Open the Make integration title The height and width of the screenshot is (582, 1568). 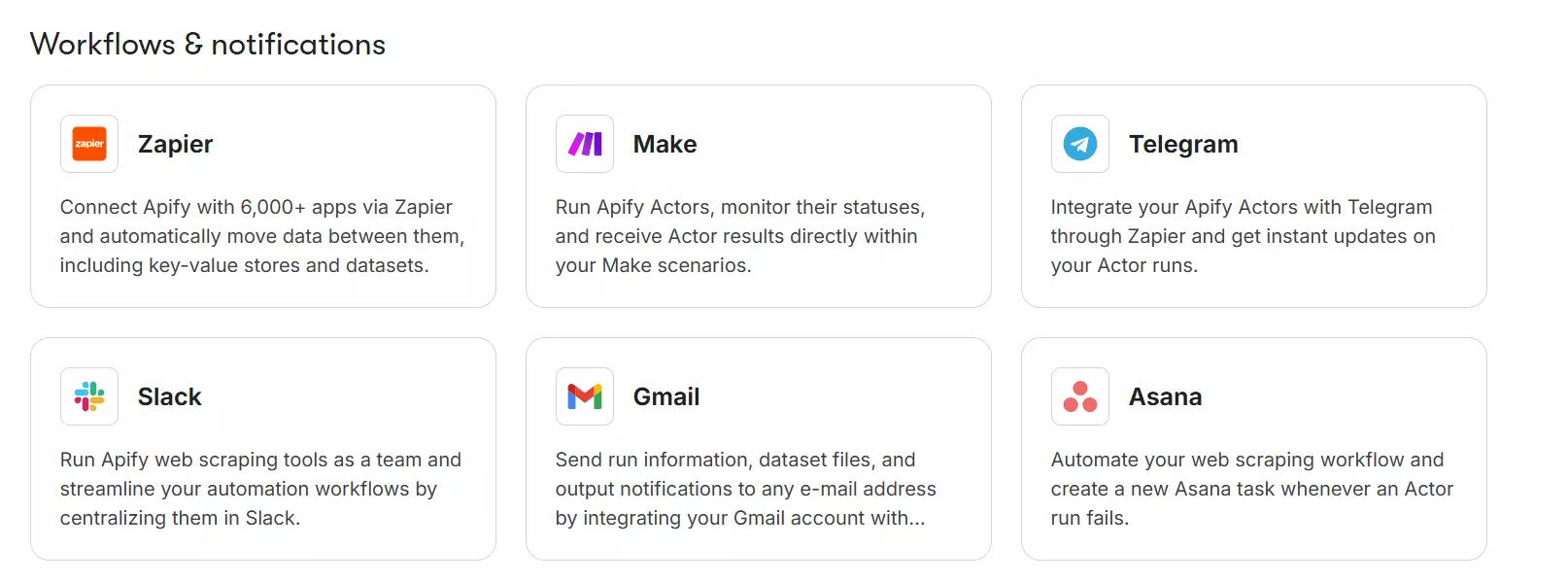point(665,144)
